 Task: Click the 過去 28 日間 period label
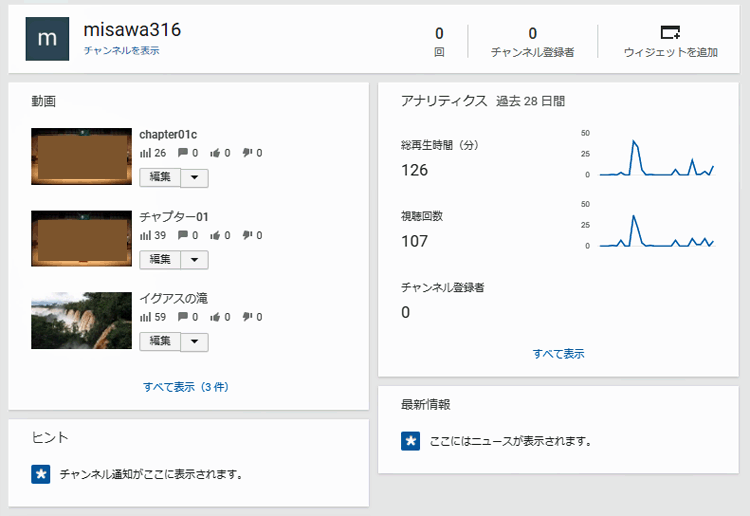(x=530, y=101)
